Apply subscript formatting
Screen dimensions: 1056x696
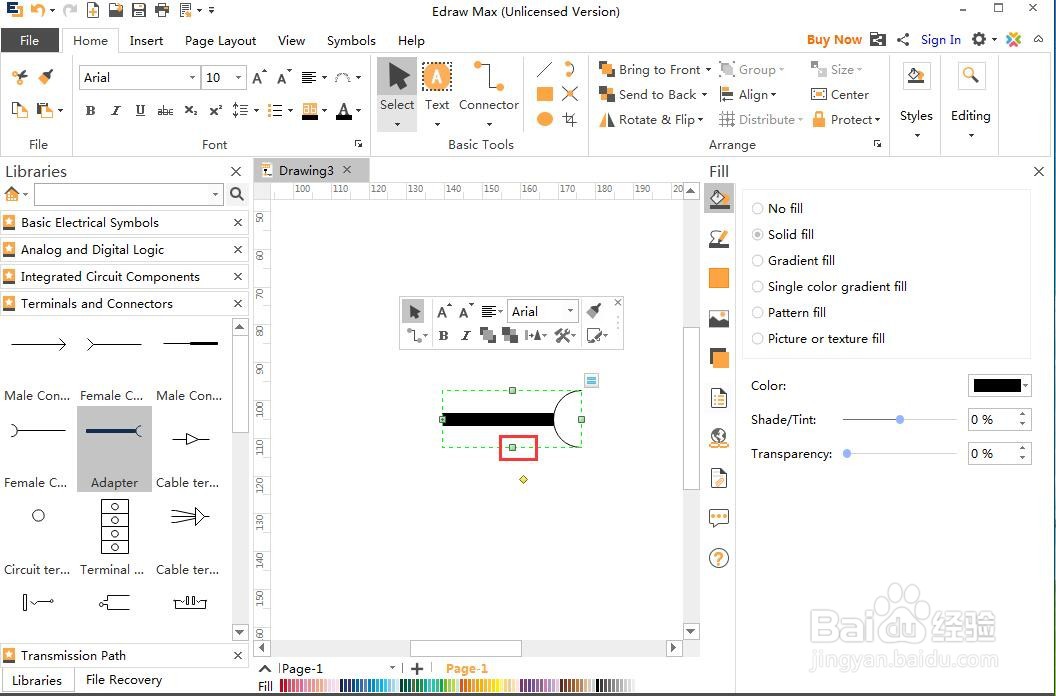click(191, 110)
